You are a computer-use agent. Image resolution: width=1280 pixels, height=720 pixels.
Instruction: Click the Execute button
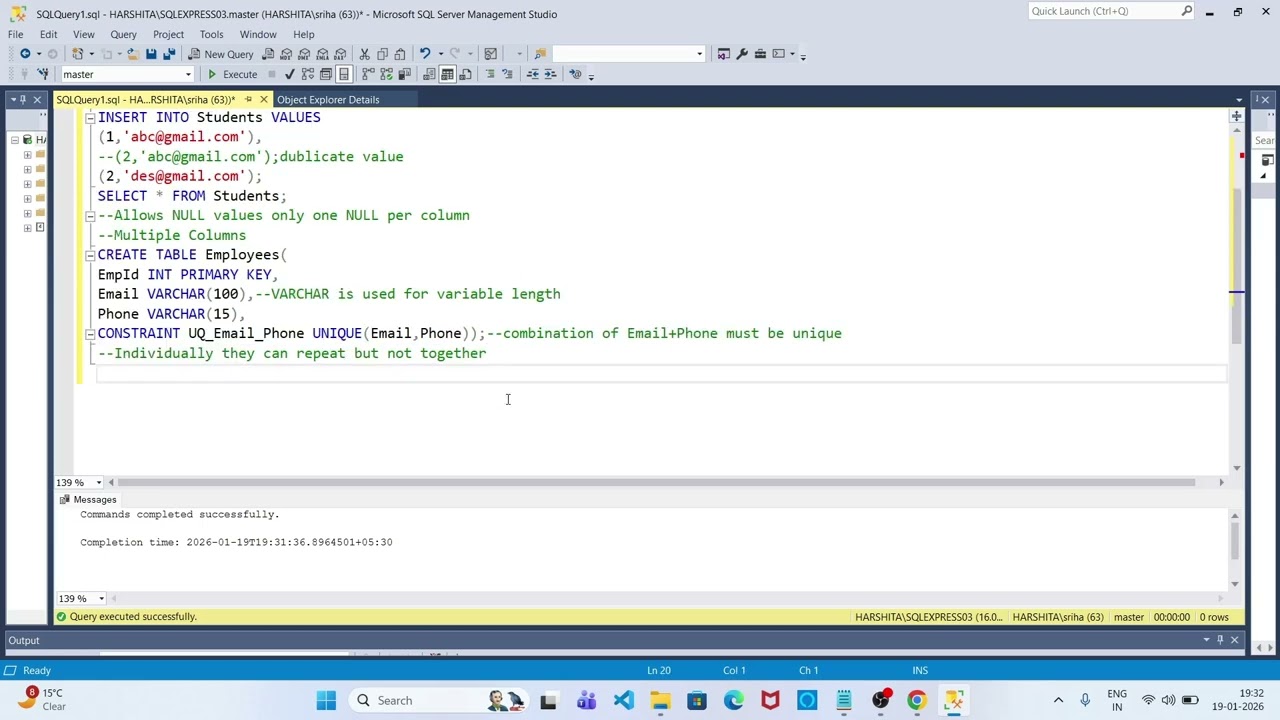tap(232, 74)
